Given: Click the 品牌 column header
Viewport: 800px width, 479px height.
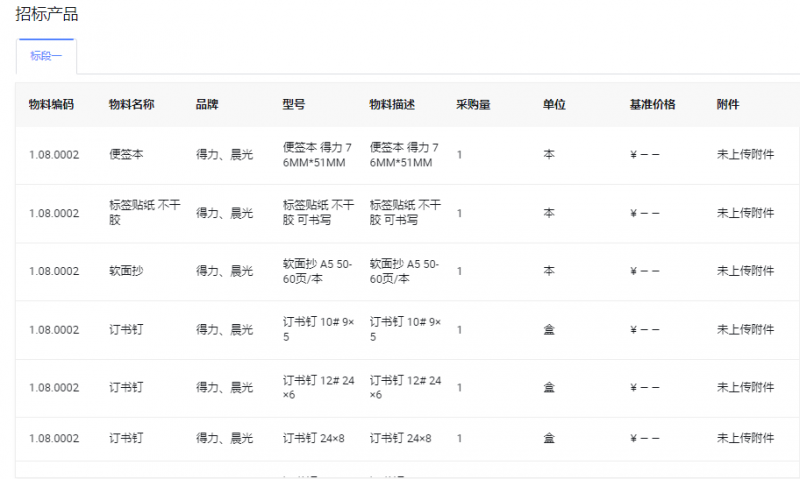Looking at the screenshot, I should (207, 105).
